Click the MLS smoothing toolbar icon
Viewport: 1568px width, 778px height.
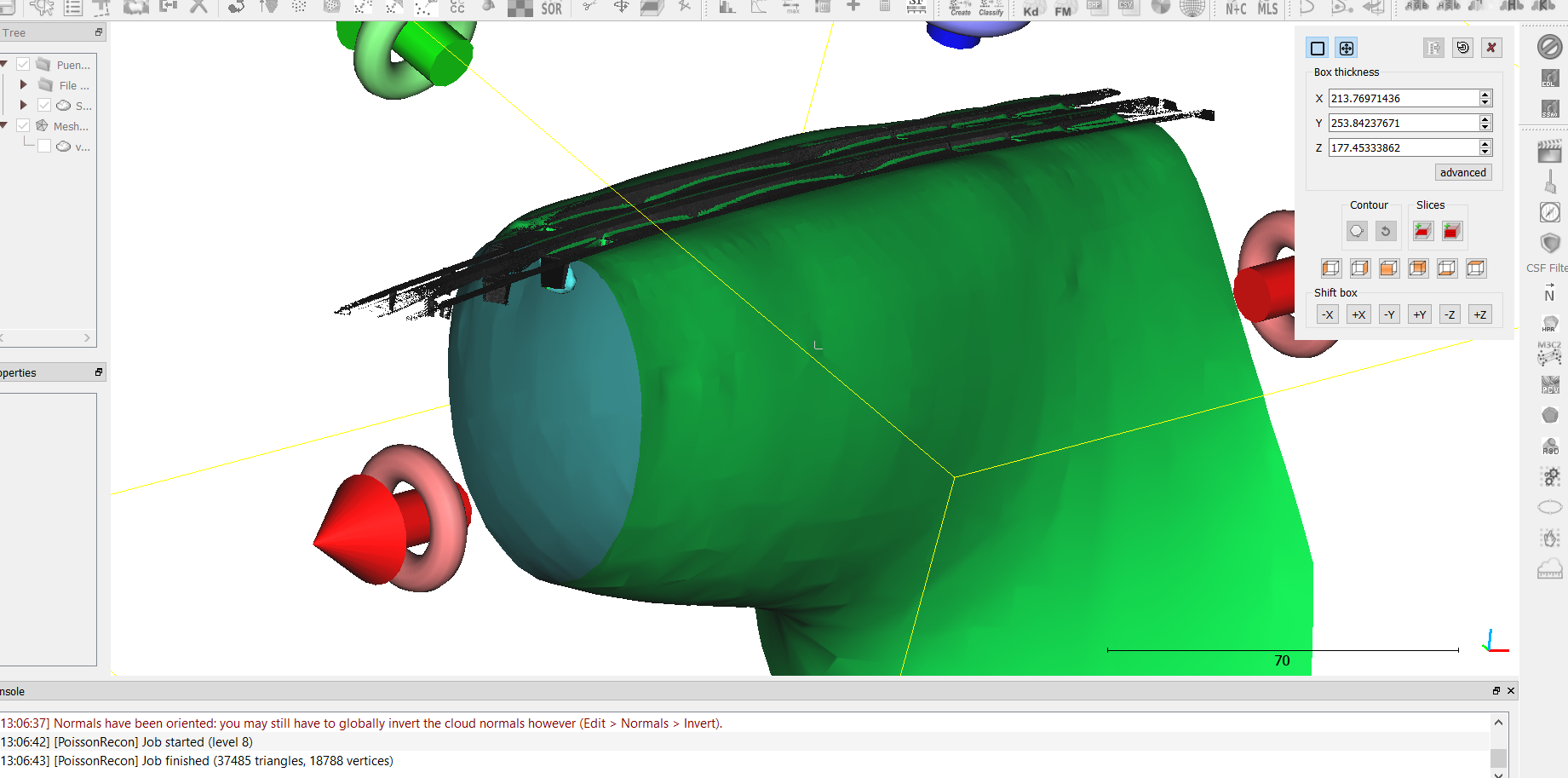point(1267,9)
